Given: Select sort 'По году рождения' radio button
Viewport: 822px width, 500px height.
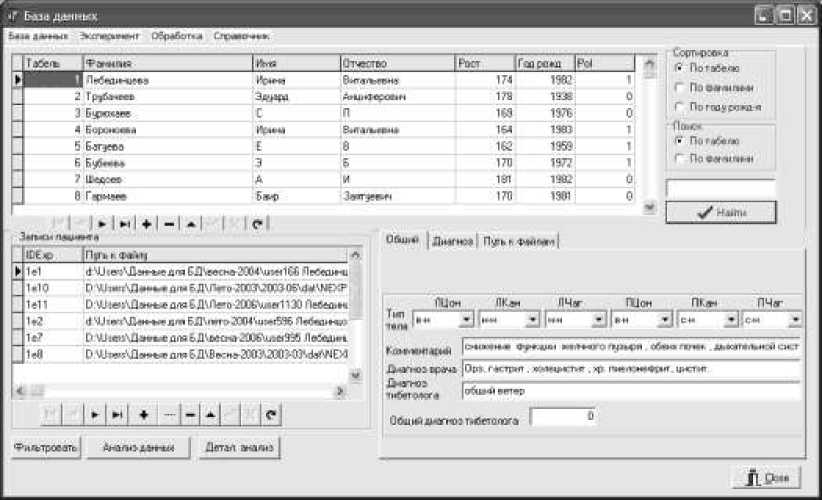Looking at the screenshot, I should tap(682, 106).
